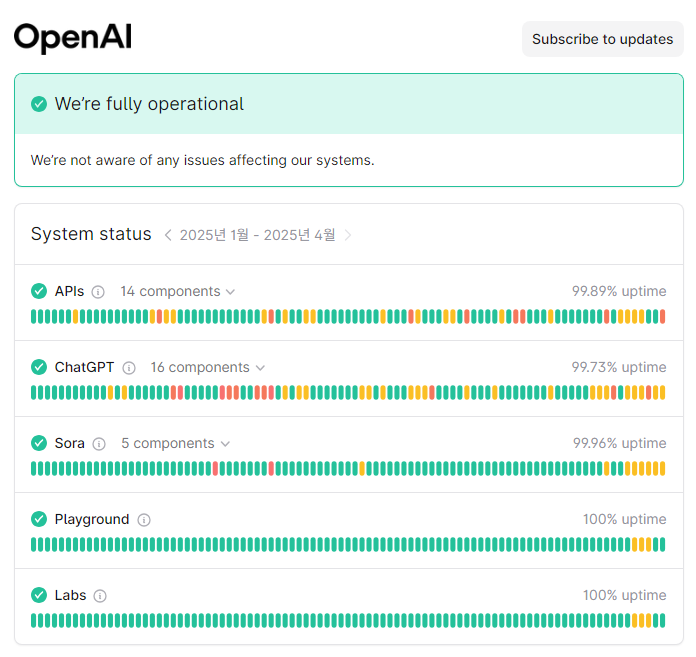Go to next date range in System status

pos(348,235)
